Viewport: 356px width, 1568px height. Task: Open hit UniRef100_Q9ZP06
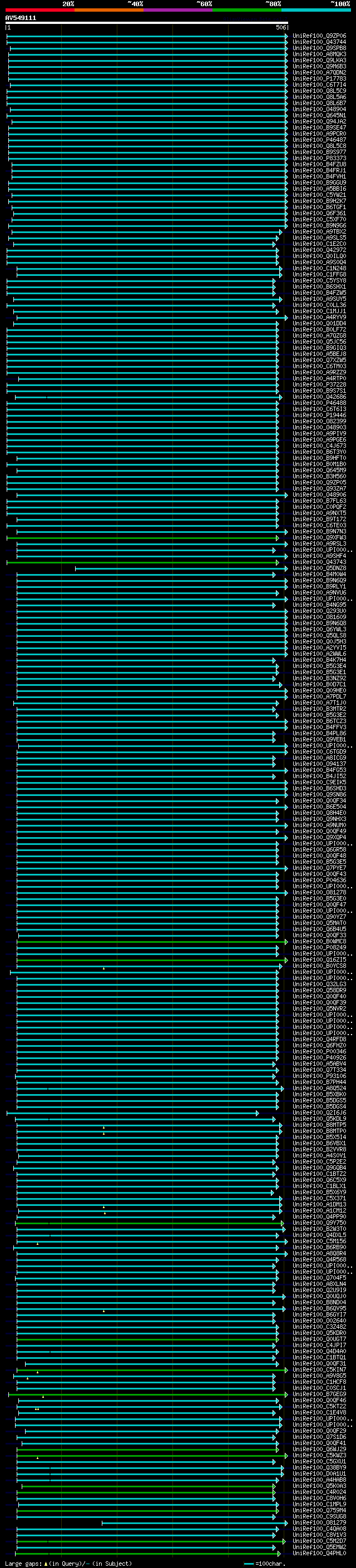point(319,36)
